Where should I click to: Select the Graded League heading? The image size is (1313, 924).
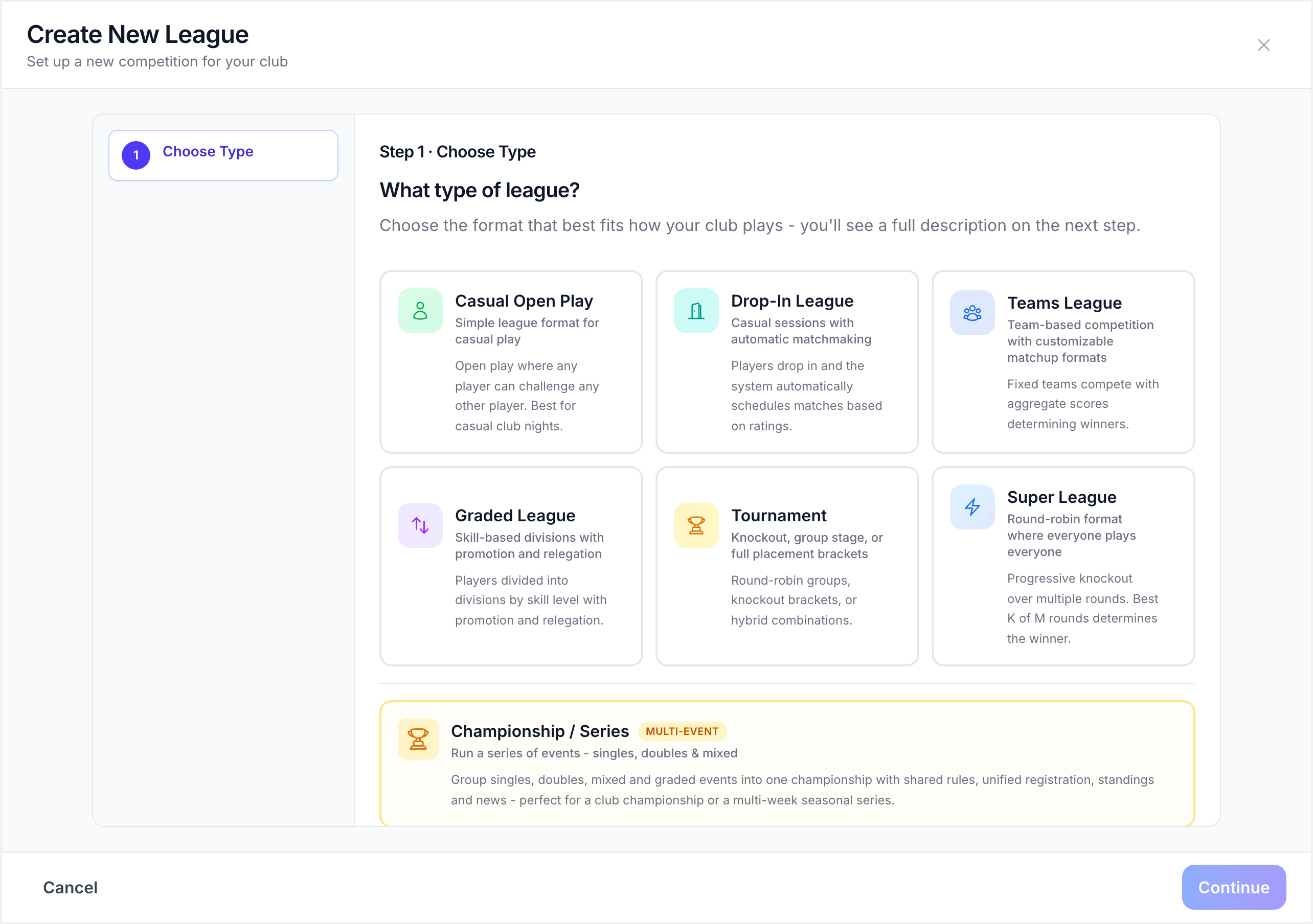(515, 515)
